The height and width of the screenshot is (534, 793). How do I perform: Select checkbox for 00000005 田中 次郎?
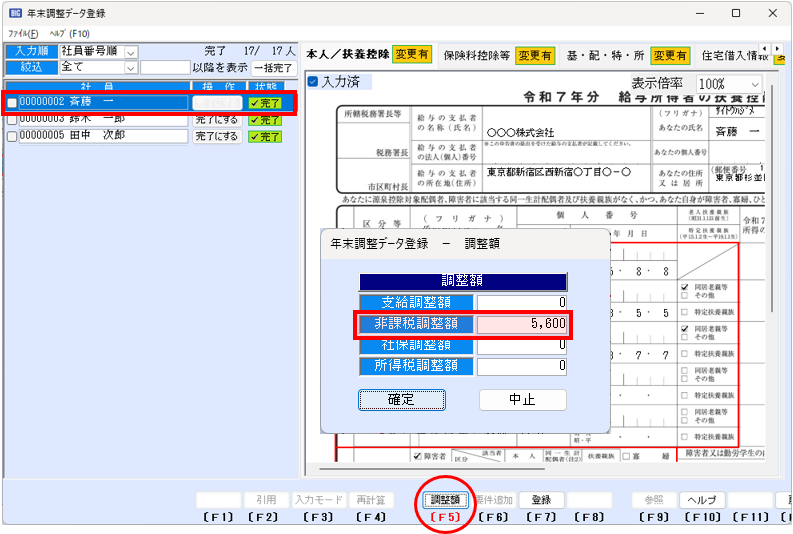[12, 136]
